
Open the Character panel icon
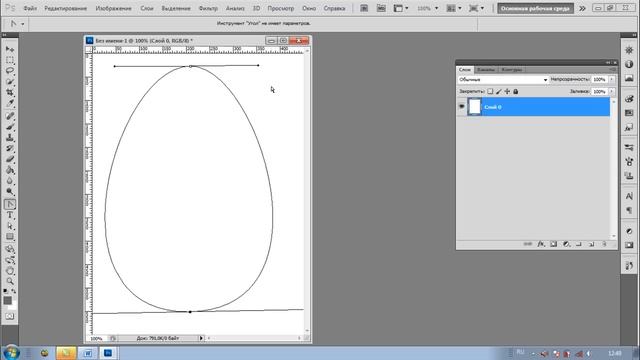pyautogui.click(x=629, y=196)
